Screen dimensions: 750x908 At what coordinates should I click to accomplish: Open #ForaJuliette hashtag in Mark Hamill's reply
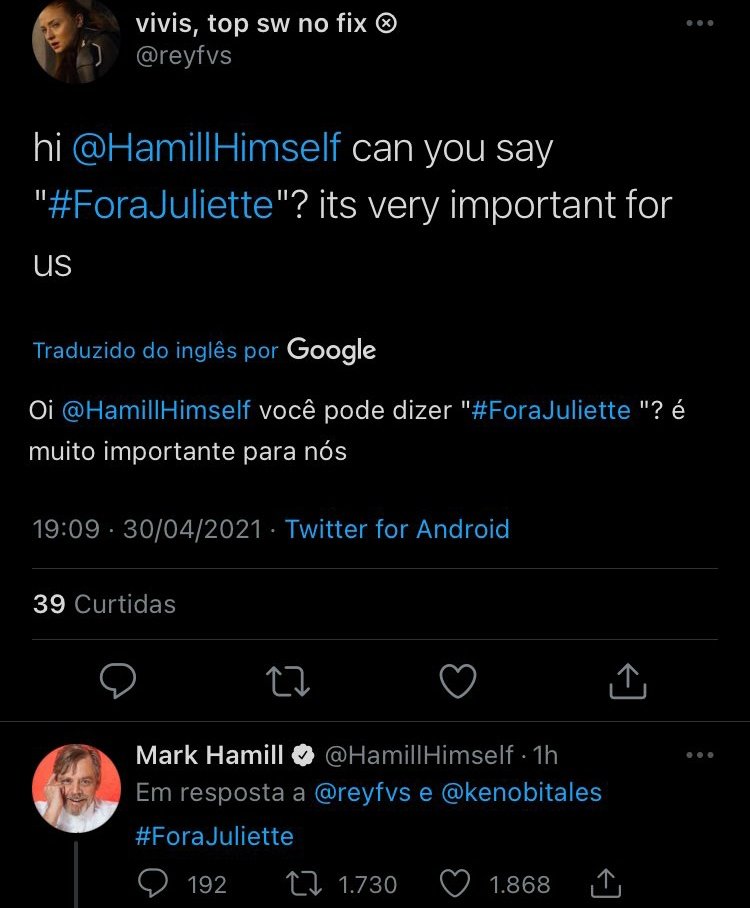pos(214,836)
